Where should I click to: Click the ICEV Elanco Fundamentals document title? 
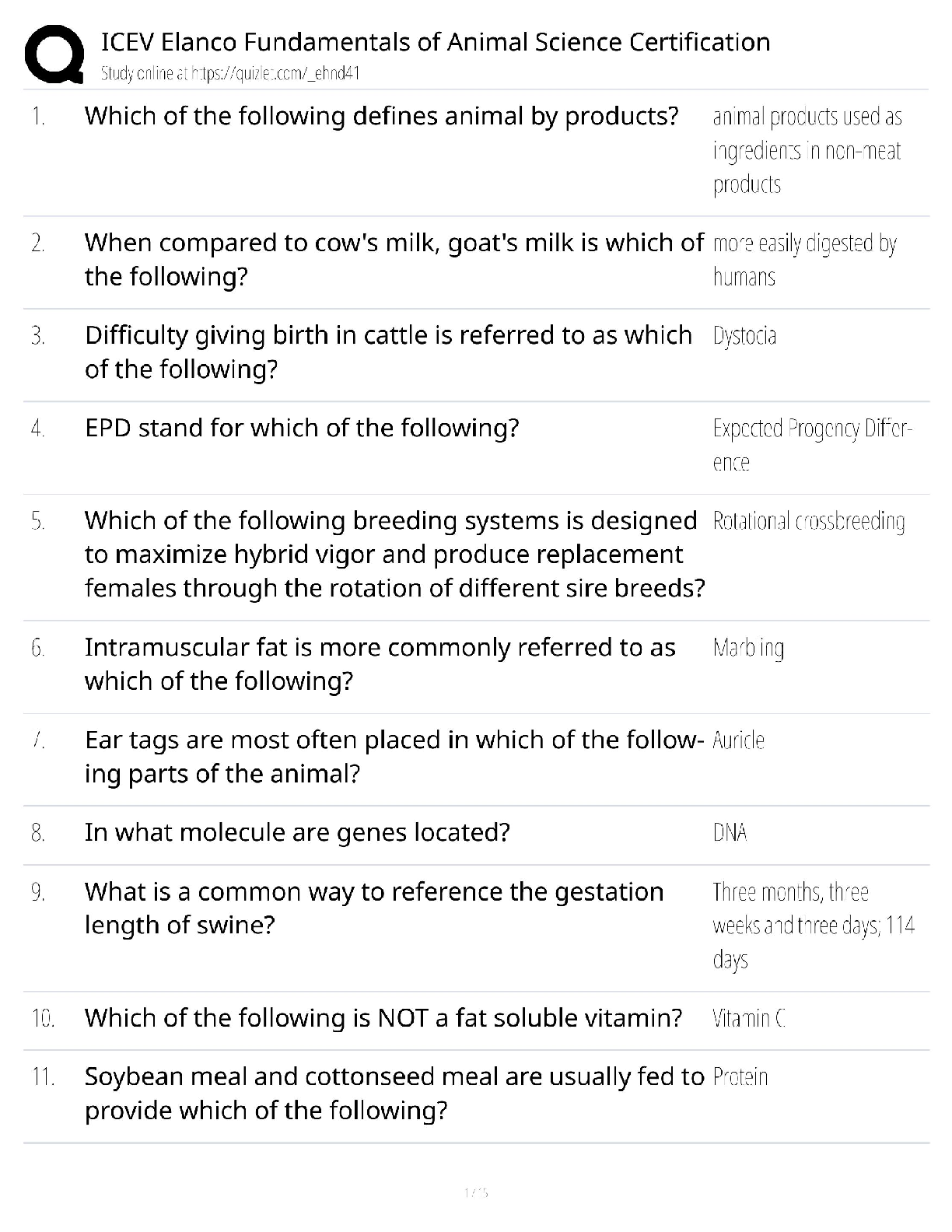436,42
